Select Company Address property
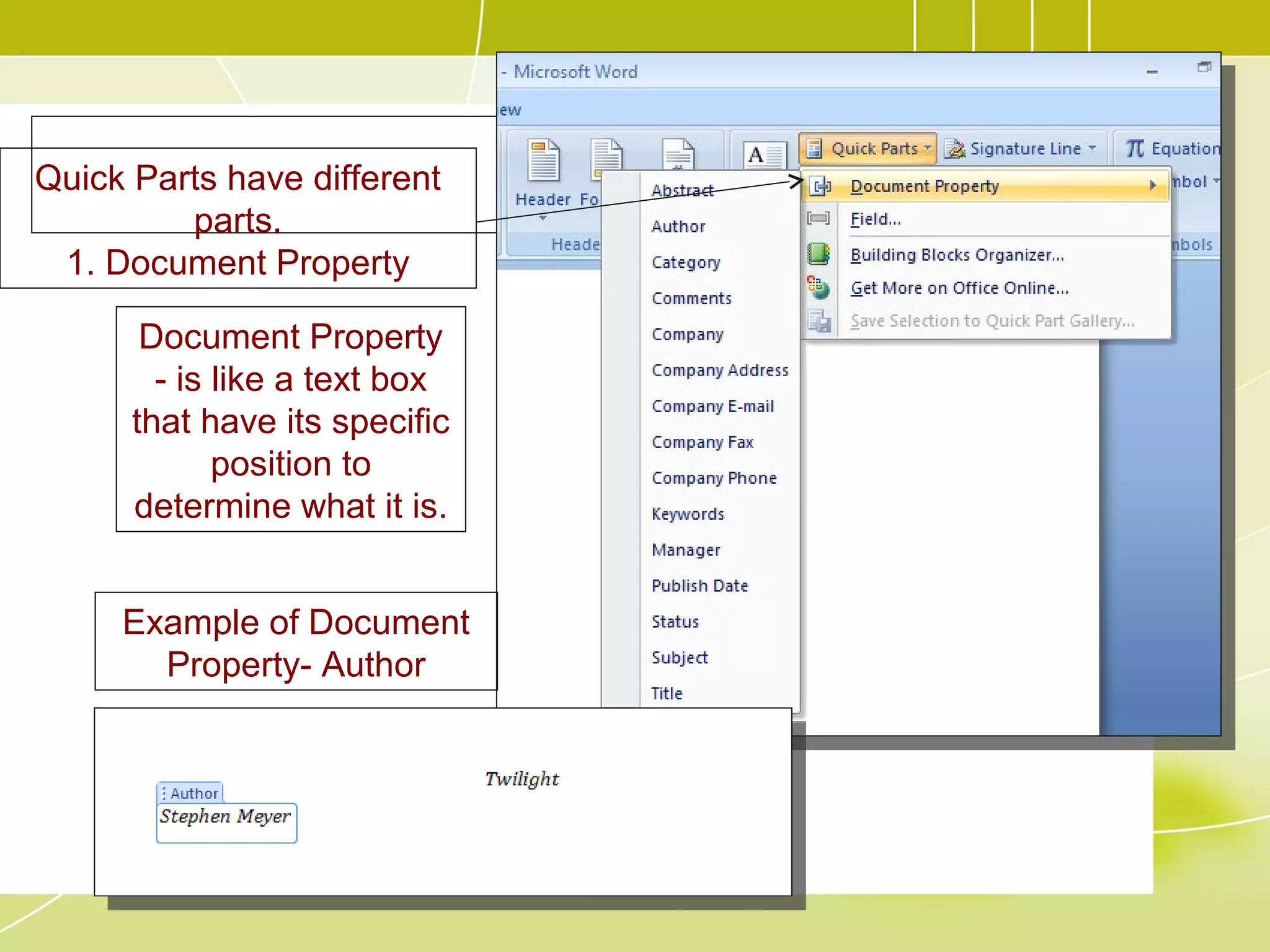This screenshot has height=952, width=1270. pyautogui.click(x=720, y=370)
